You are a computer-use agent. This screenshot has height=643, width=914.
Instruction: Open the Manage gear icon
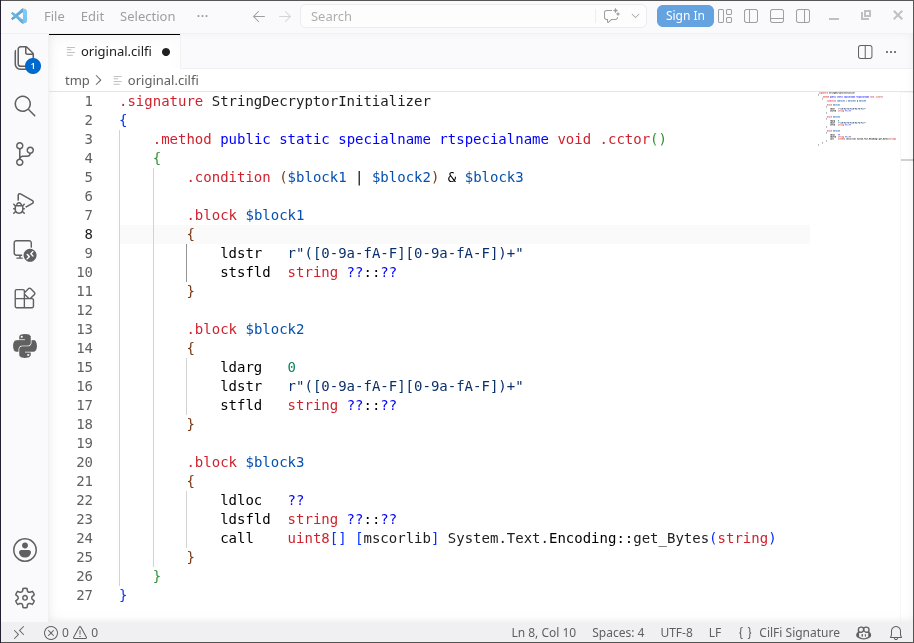coord(24,598)
